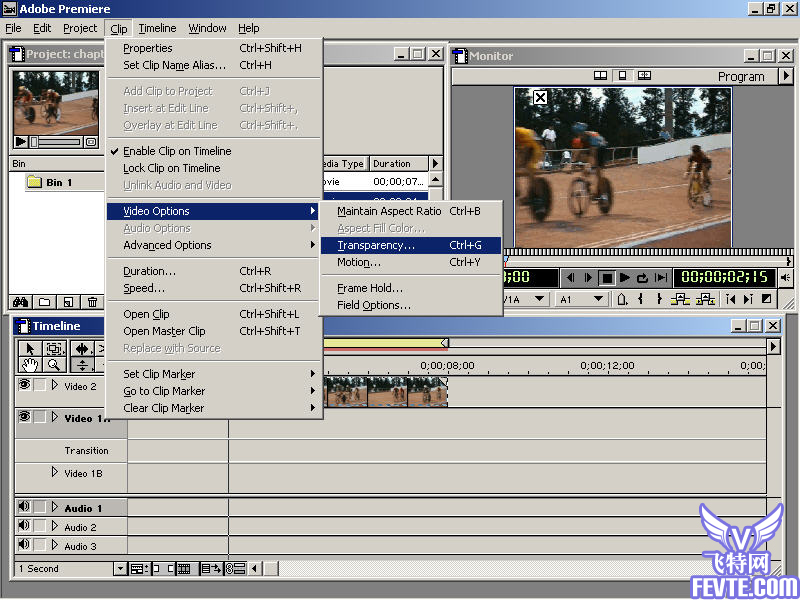Viewport: 800px width, 600px height.
Task: Mute Audio 3 track speaker
Action: pos(24,544)
